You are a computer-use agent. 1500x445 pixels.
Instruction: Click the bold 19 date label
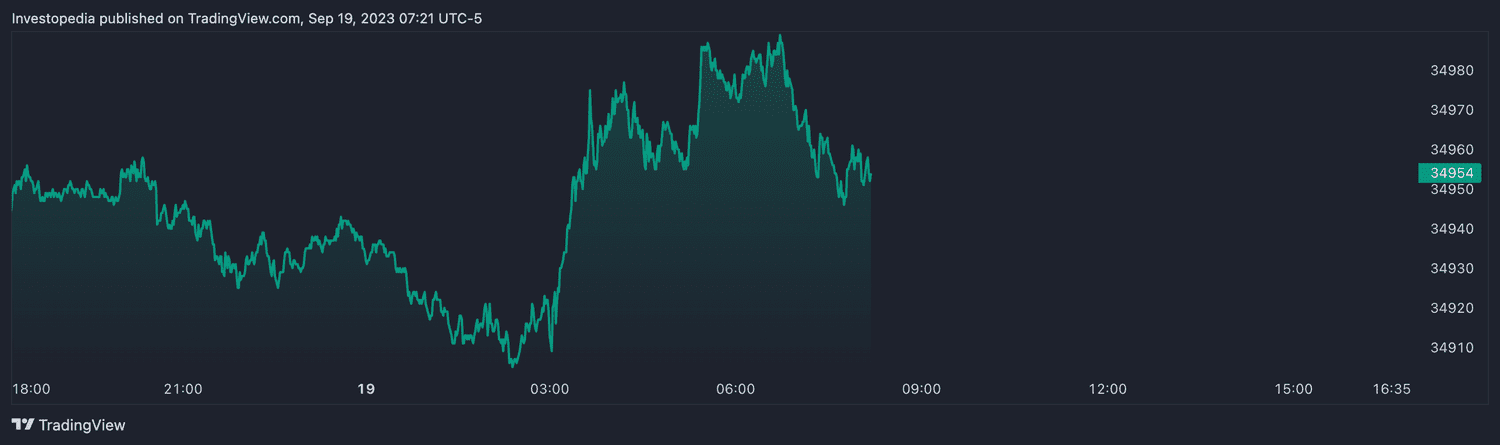click(366, 389)
